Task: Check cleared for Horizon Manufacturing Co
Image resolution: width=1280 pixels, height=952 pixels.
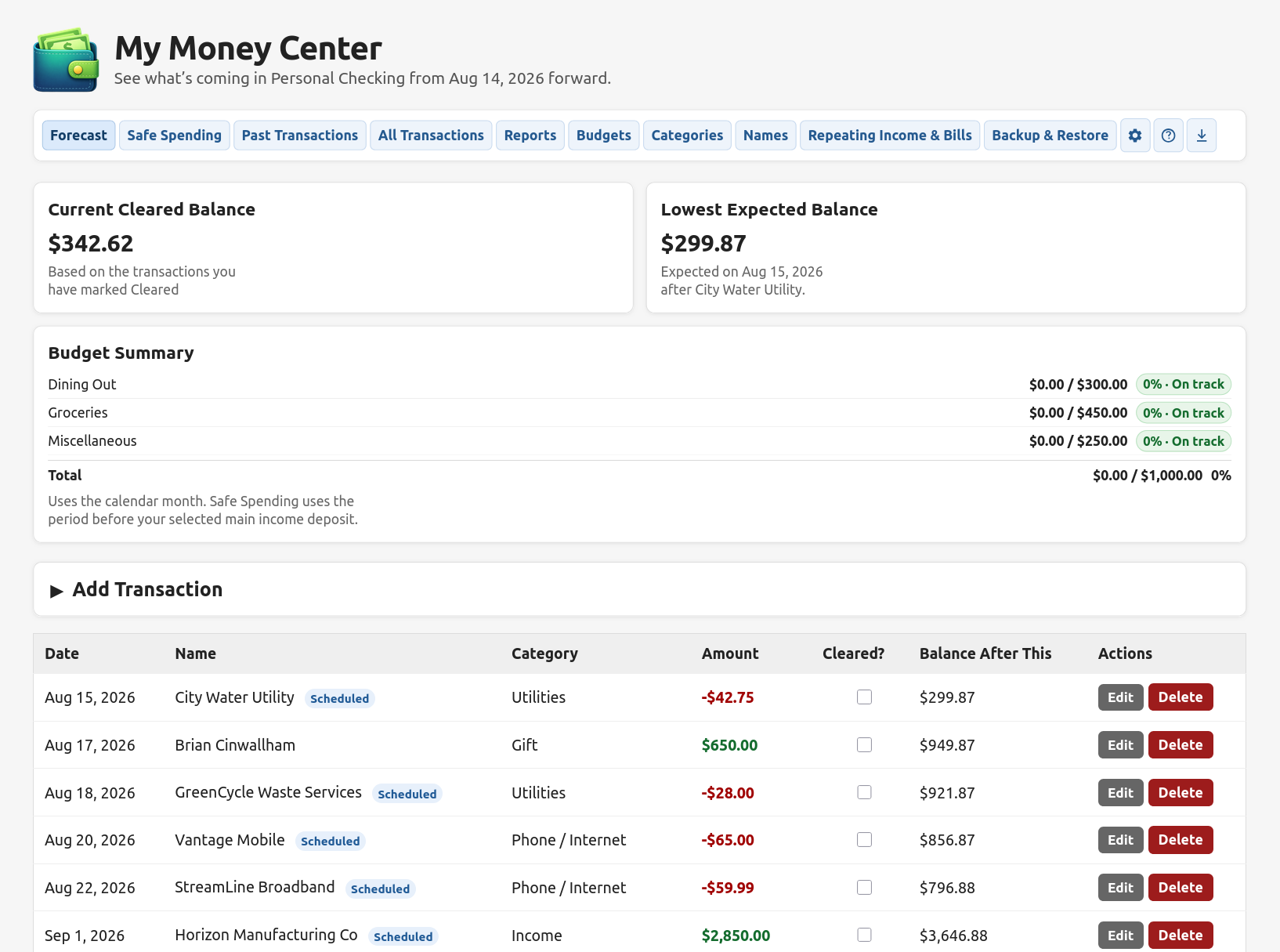Action: pos(864,935)
